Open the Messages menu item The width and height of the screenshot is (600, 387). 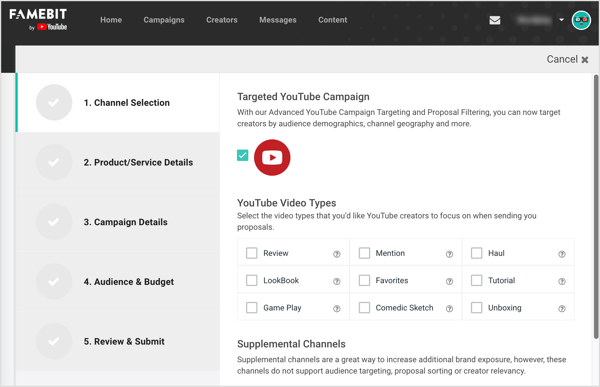pyautogui.click(x=278, y=20)
